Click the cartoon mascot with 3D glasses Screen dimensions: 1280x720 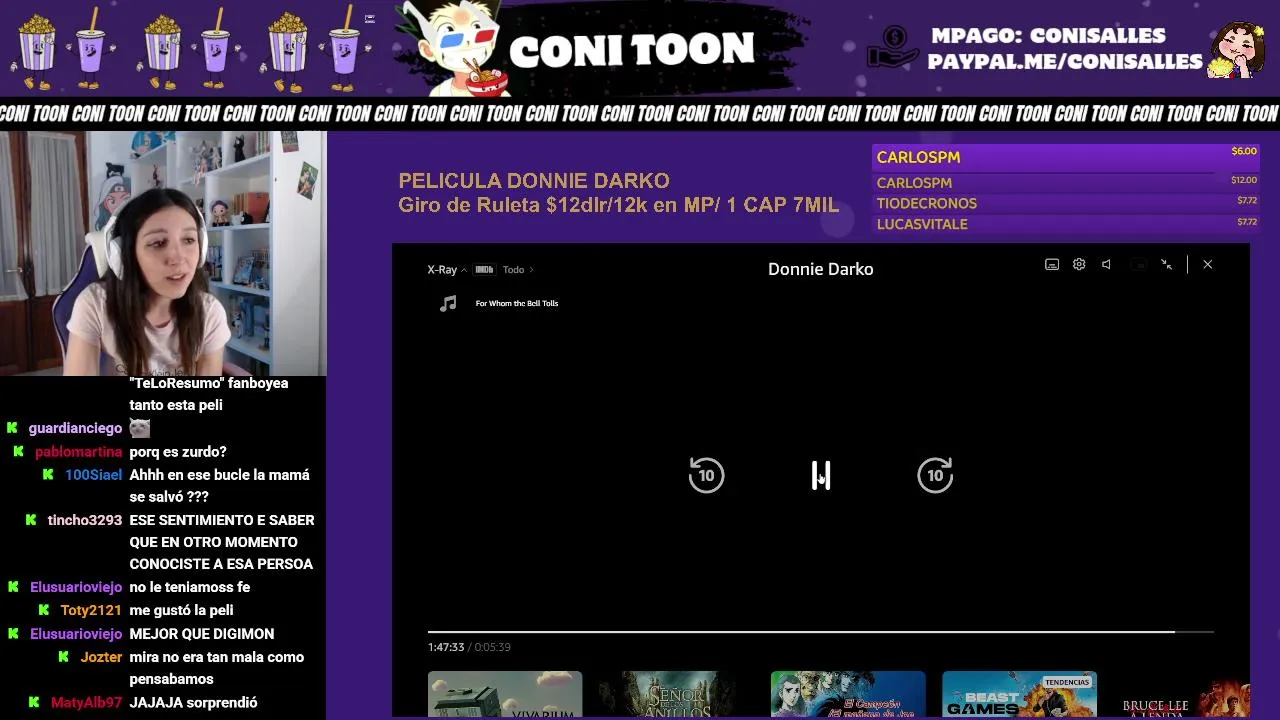458,50
